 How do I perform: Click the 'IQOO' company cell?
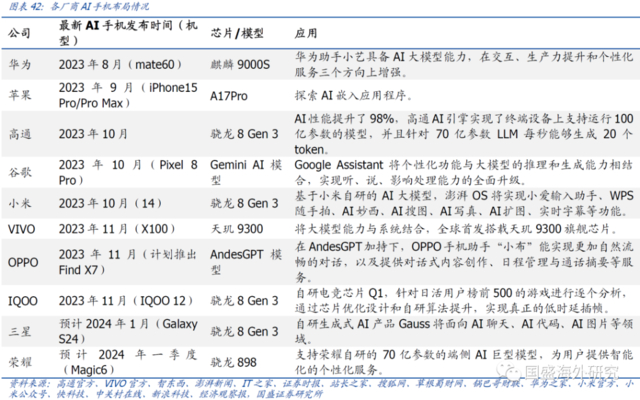(x=22, y=301)
